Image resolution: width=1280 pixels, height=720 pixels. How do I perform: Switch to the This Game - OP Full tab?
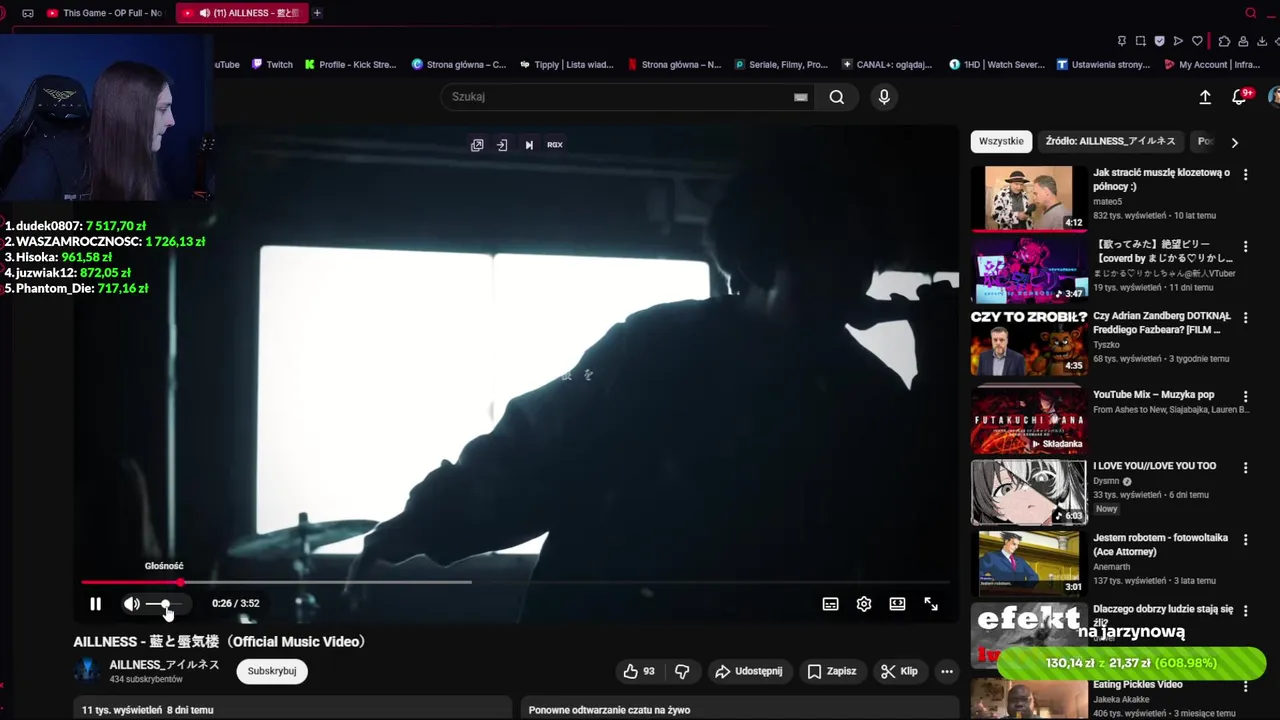click(105, 13)
